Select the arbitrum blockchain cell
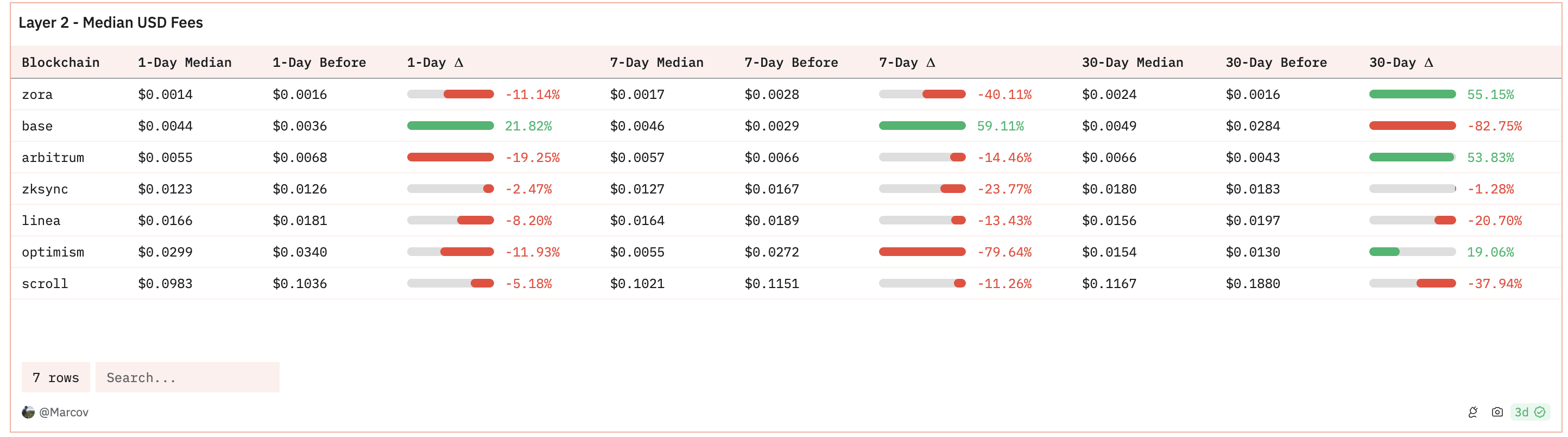 pyautogui.click(x=53, y=158)
